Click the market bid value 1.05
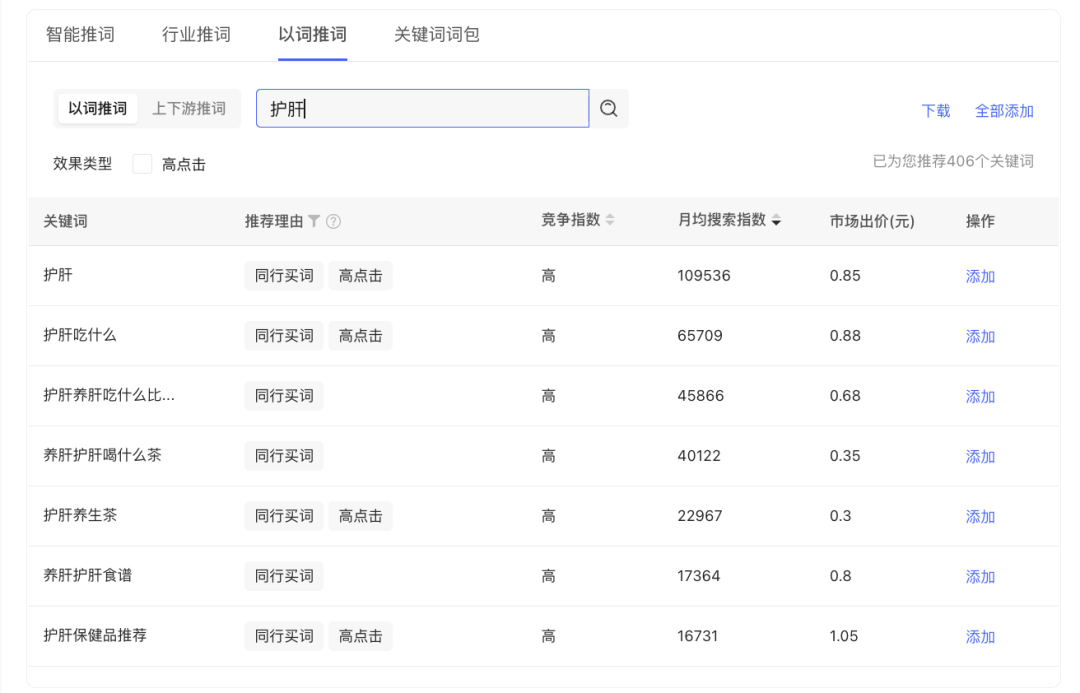The image size is (1080, 693). coord(844,636)
